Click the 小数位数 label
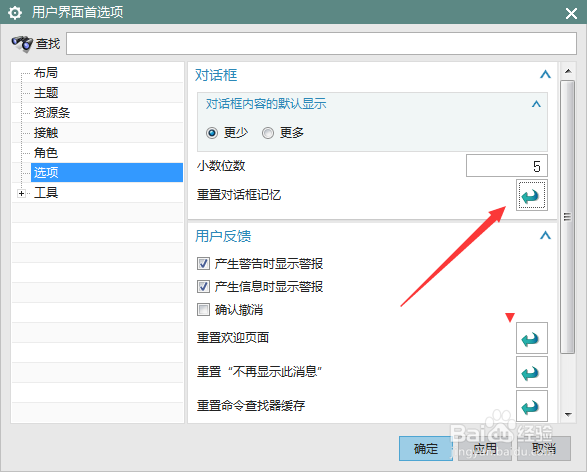Viewport: 587px width, 472px height. (x=221, y=165)
